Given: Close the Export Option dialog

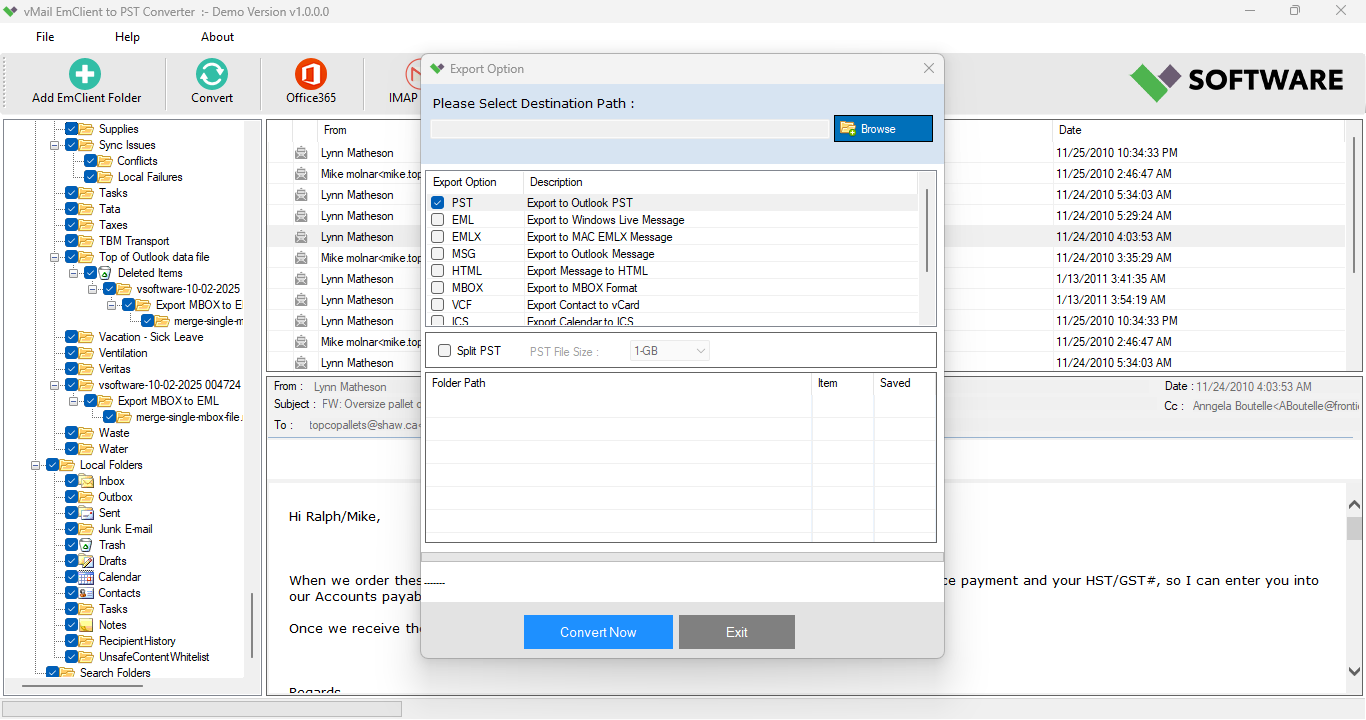Looking at the screenshot, I should (x=929, y=69).
